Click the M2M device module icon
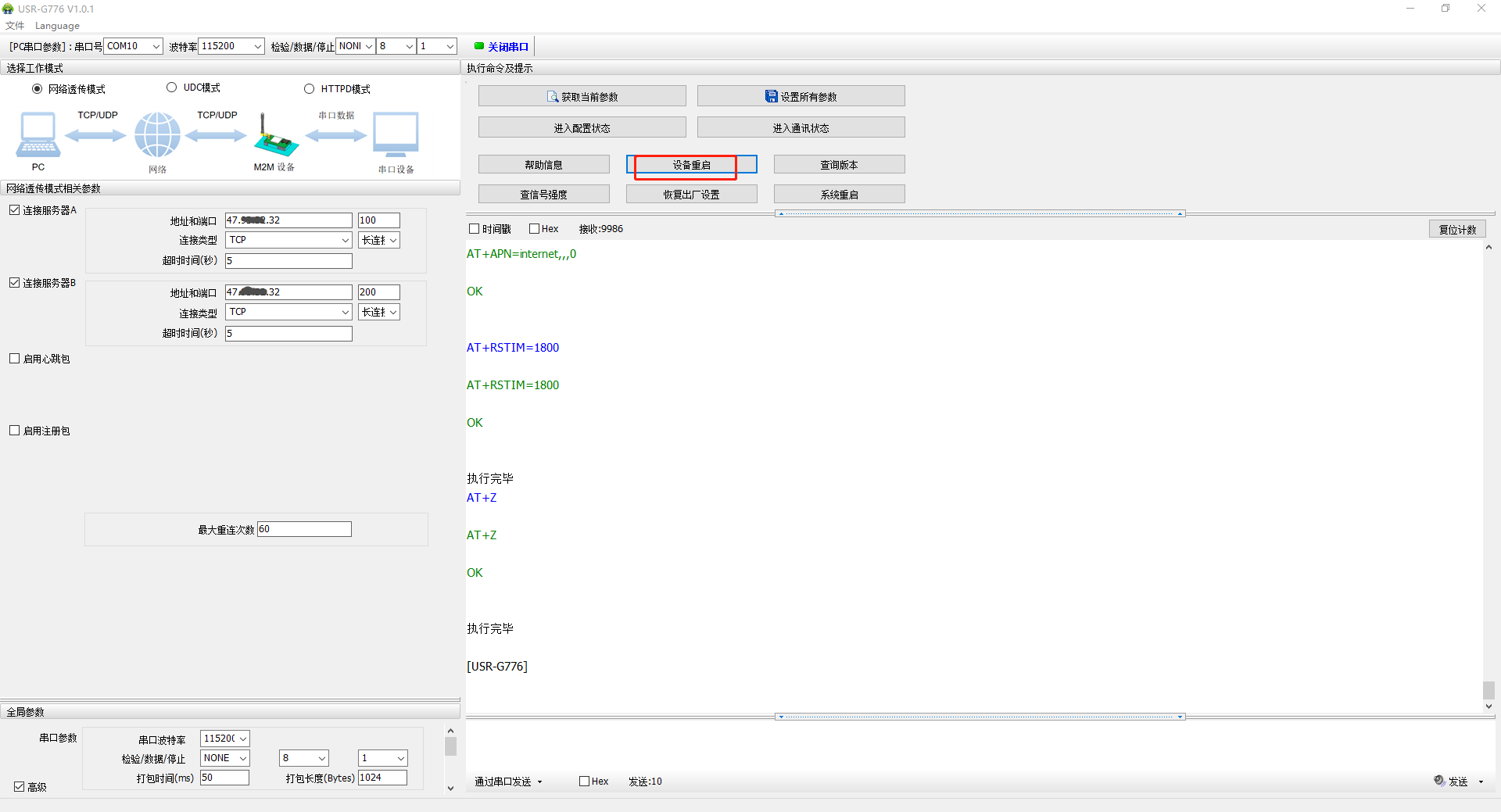This screenshot has height=812, width=1501. (x=275, y=137)
